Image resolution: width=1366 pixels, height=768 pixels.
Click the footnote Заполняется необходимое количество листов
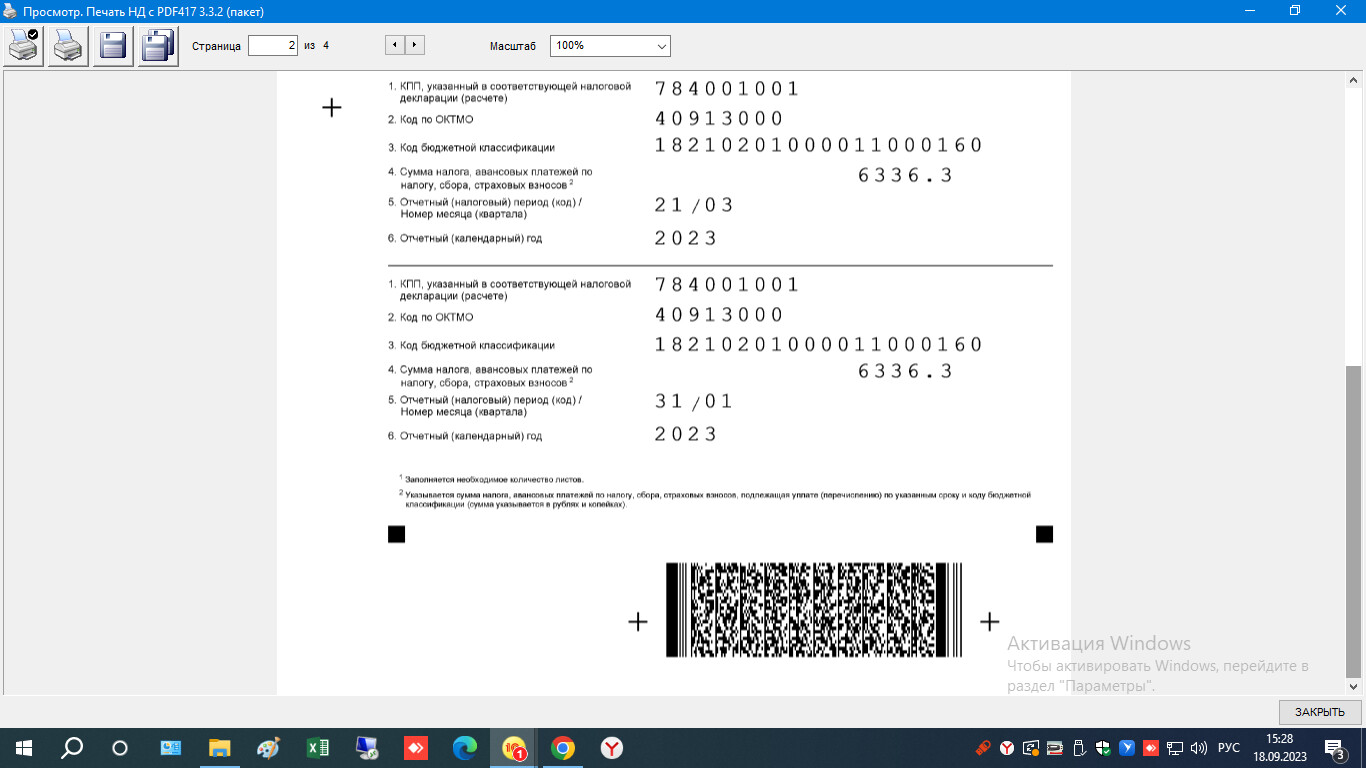494,480
